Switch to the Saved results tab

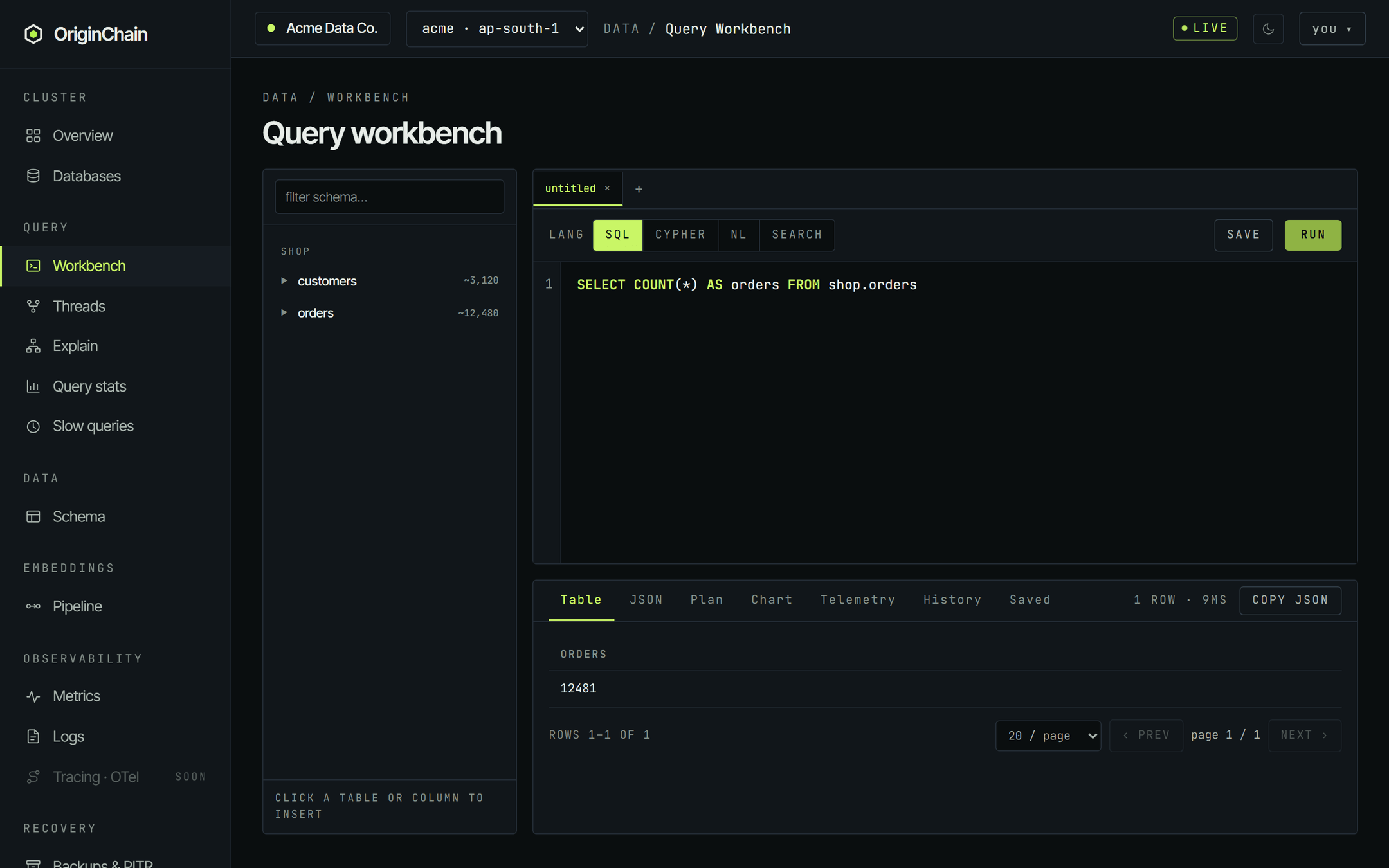tap(1030, 600)
